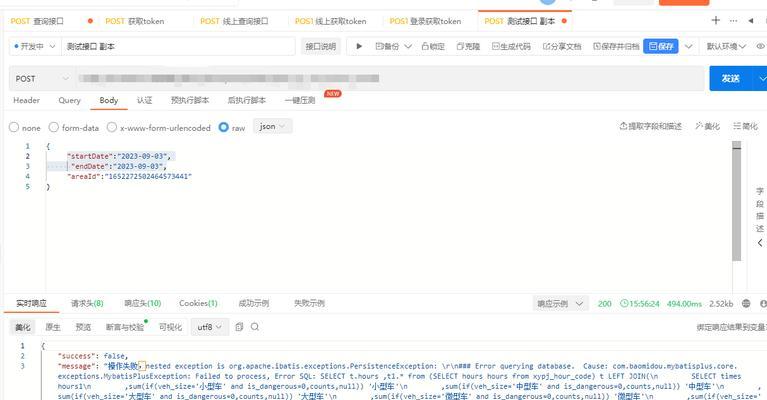Switch to the Query tab
This screenshot has height=400, width=767.
pyautogui.click(x=69, y=100)
